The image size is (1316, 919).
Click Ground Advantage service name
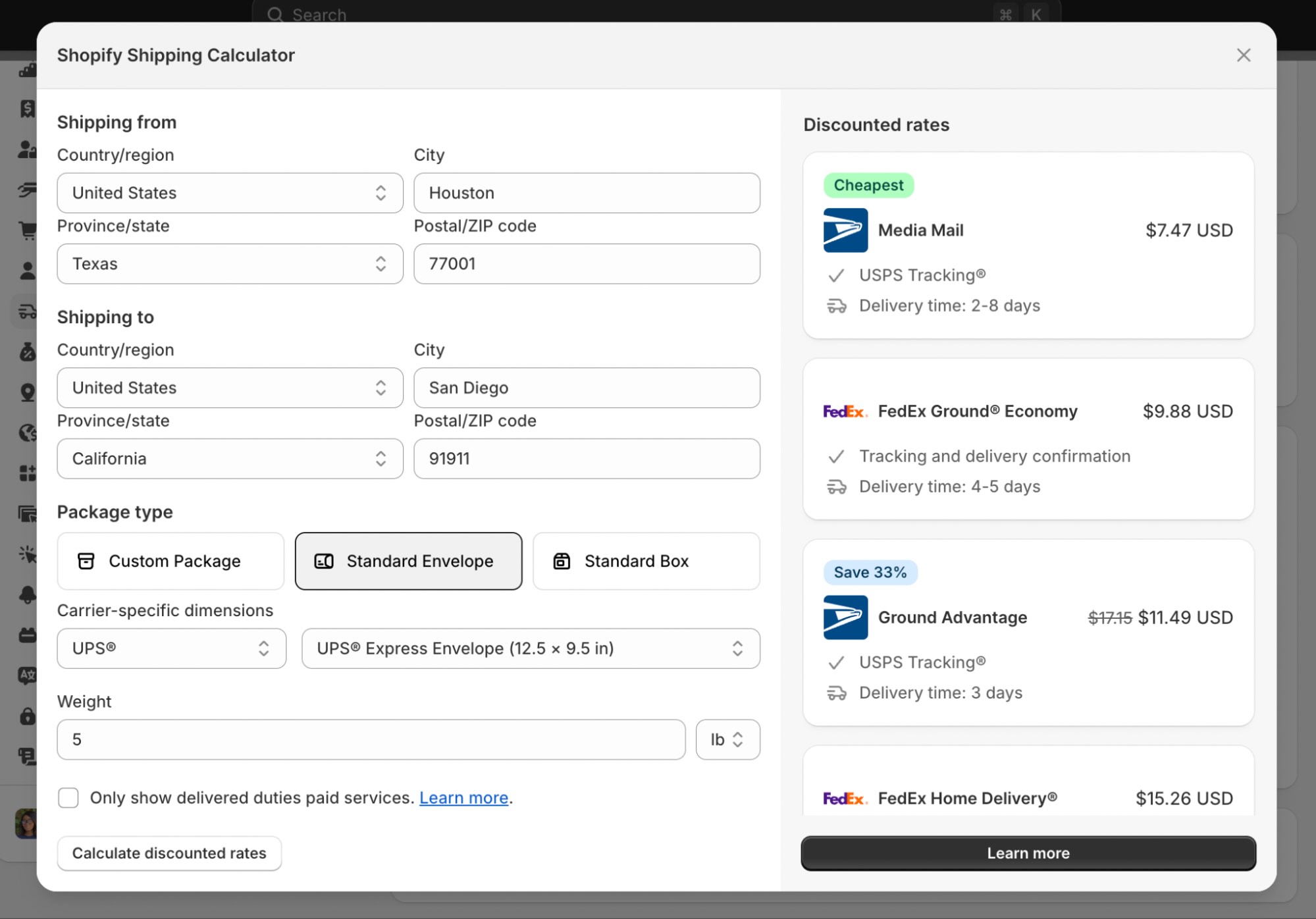point(952,617)
